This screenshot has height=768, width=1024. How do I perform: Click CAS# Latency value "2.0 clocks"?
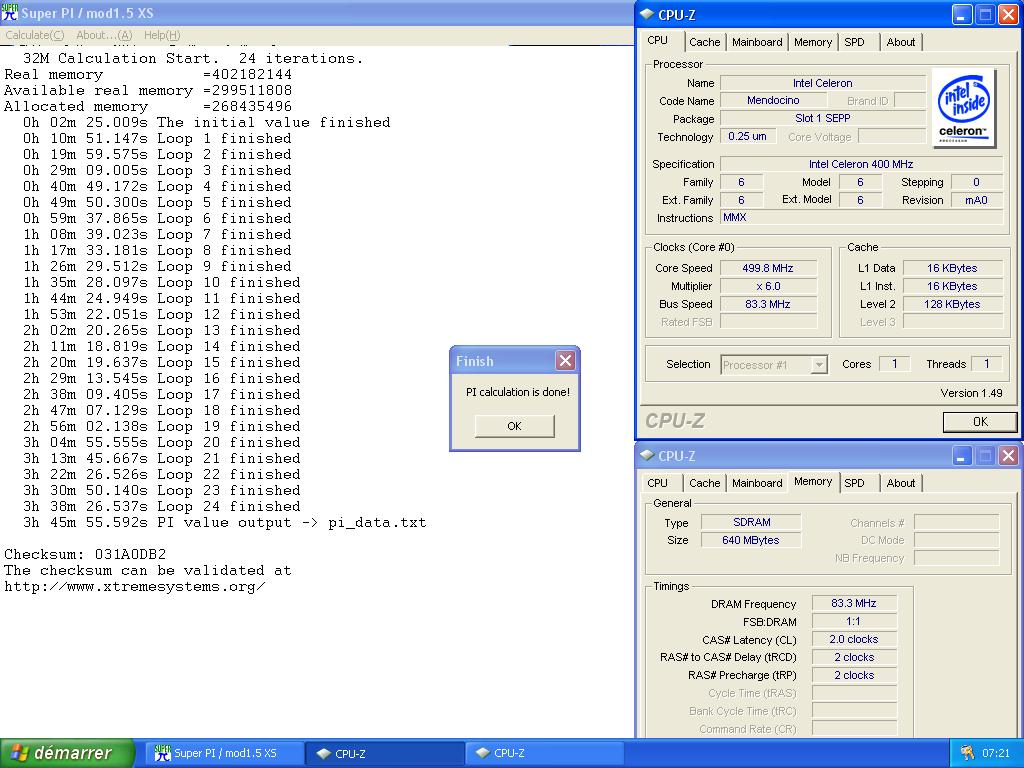pyautogui.click(x=854, y=639)
